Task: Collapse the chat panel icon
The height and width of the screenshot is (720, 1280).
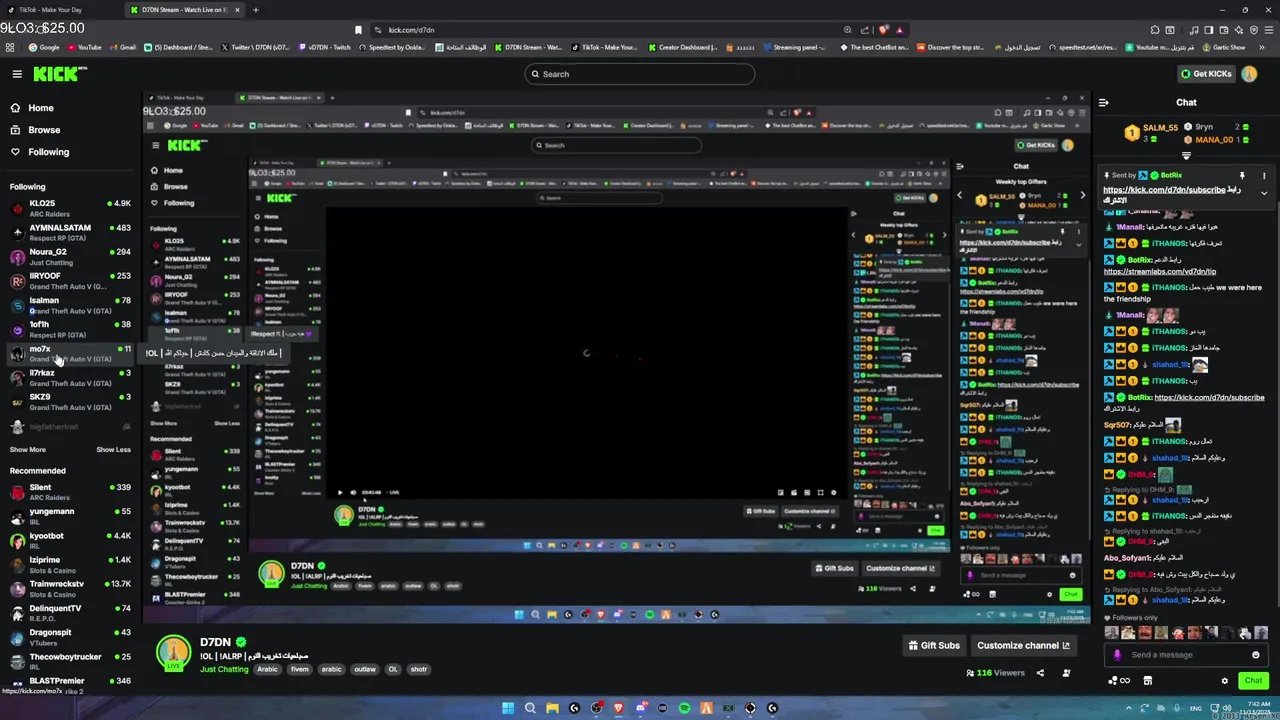Action: click(x=1104, y=102)
